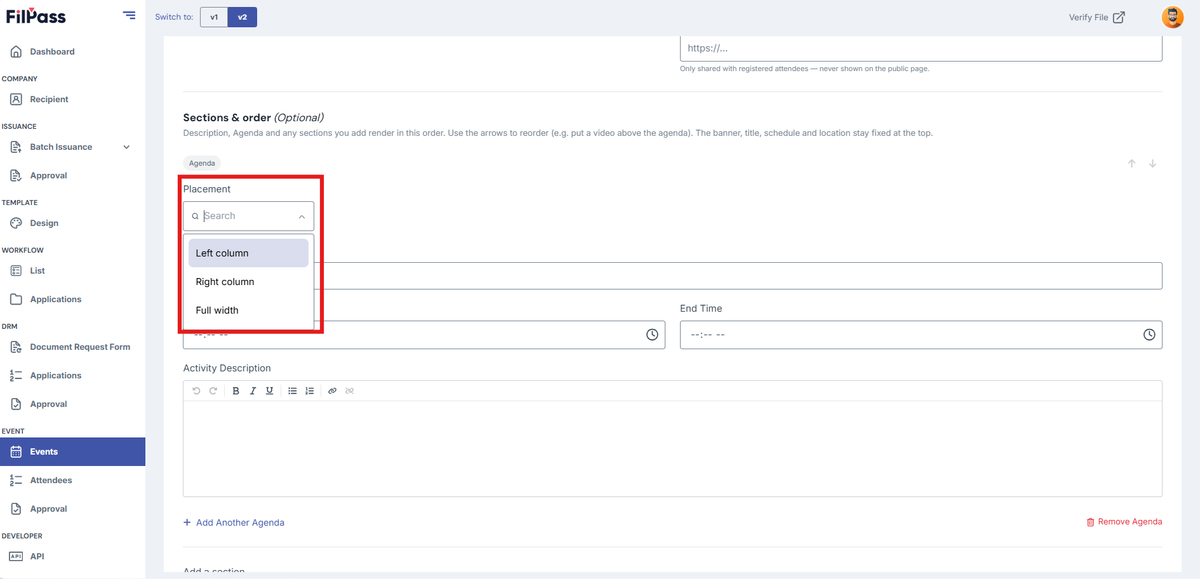
Task: Expand Batch Issuance submenu chevron
Action: [x=126, y=147]
